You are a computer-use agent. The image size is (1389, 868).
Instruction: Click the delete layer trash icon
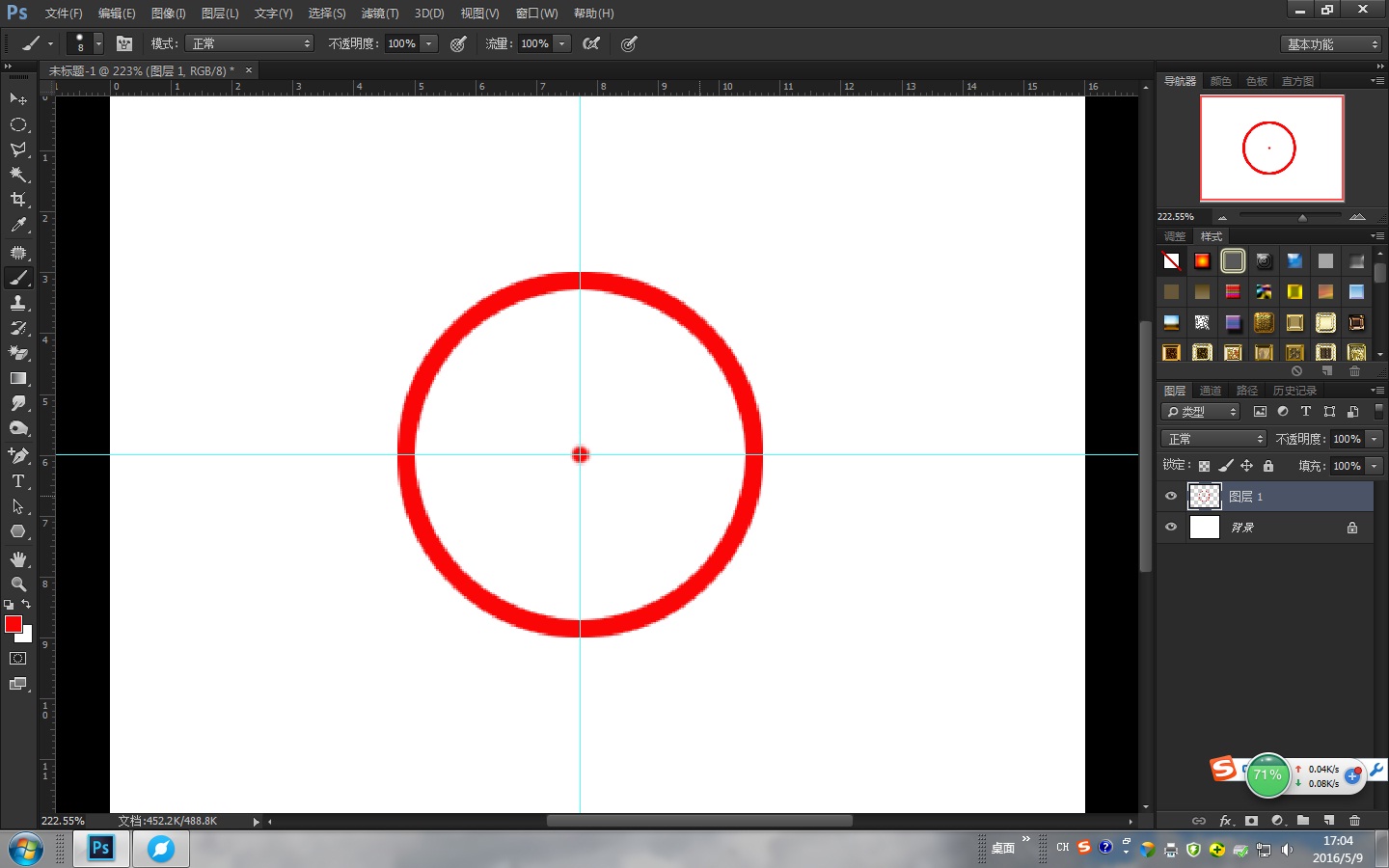tap(1354, 821)
